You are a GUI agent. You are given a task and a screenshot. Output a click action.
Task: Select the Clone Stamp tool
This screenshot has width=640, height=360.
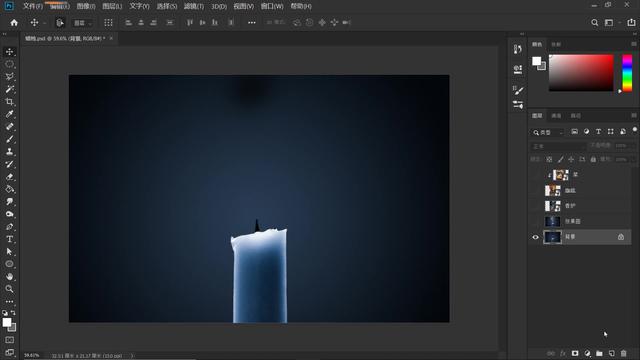[x=9, y=151]
